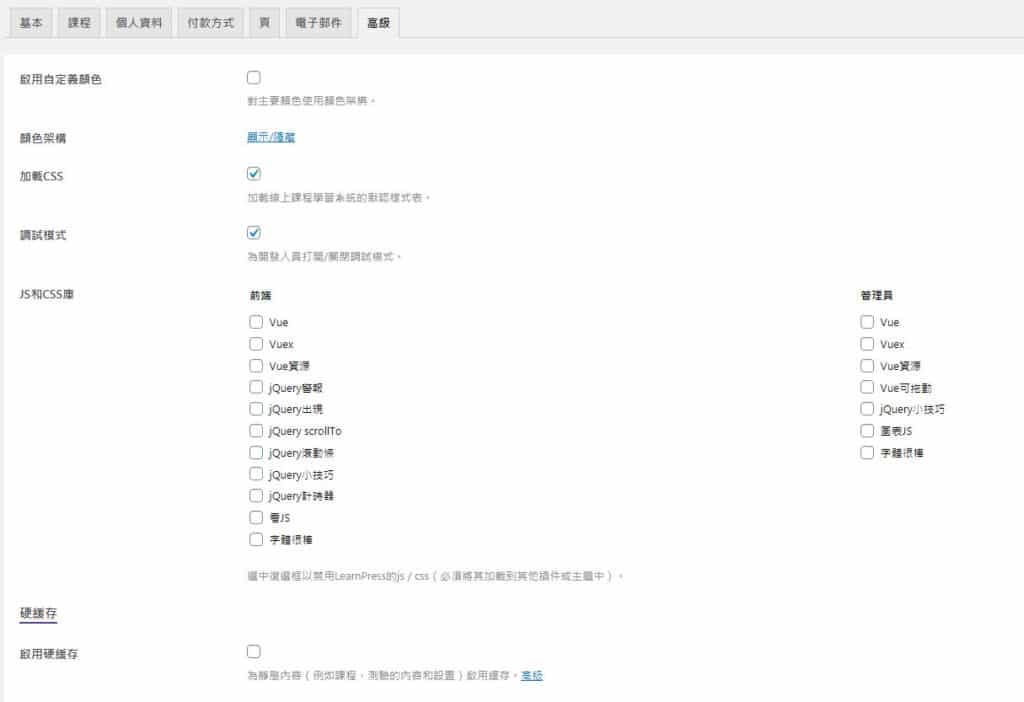1024x702 pixels.
Task: Enable the 啟用硬緩存 checkbox
Action: (x=254, y=652)
